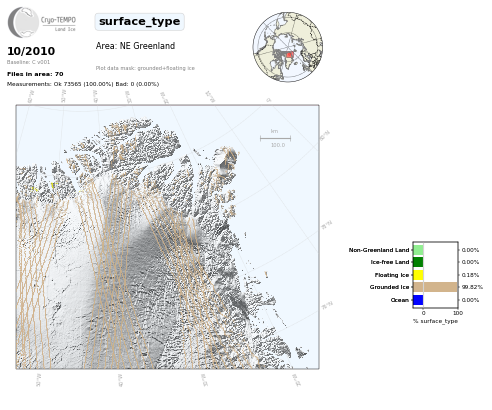The image size is (492, 410).
Task: Click the yellow Floating Ice swatch
Action: (x=418, y=275)
